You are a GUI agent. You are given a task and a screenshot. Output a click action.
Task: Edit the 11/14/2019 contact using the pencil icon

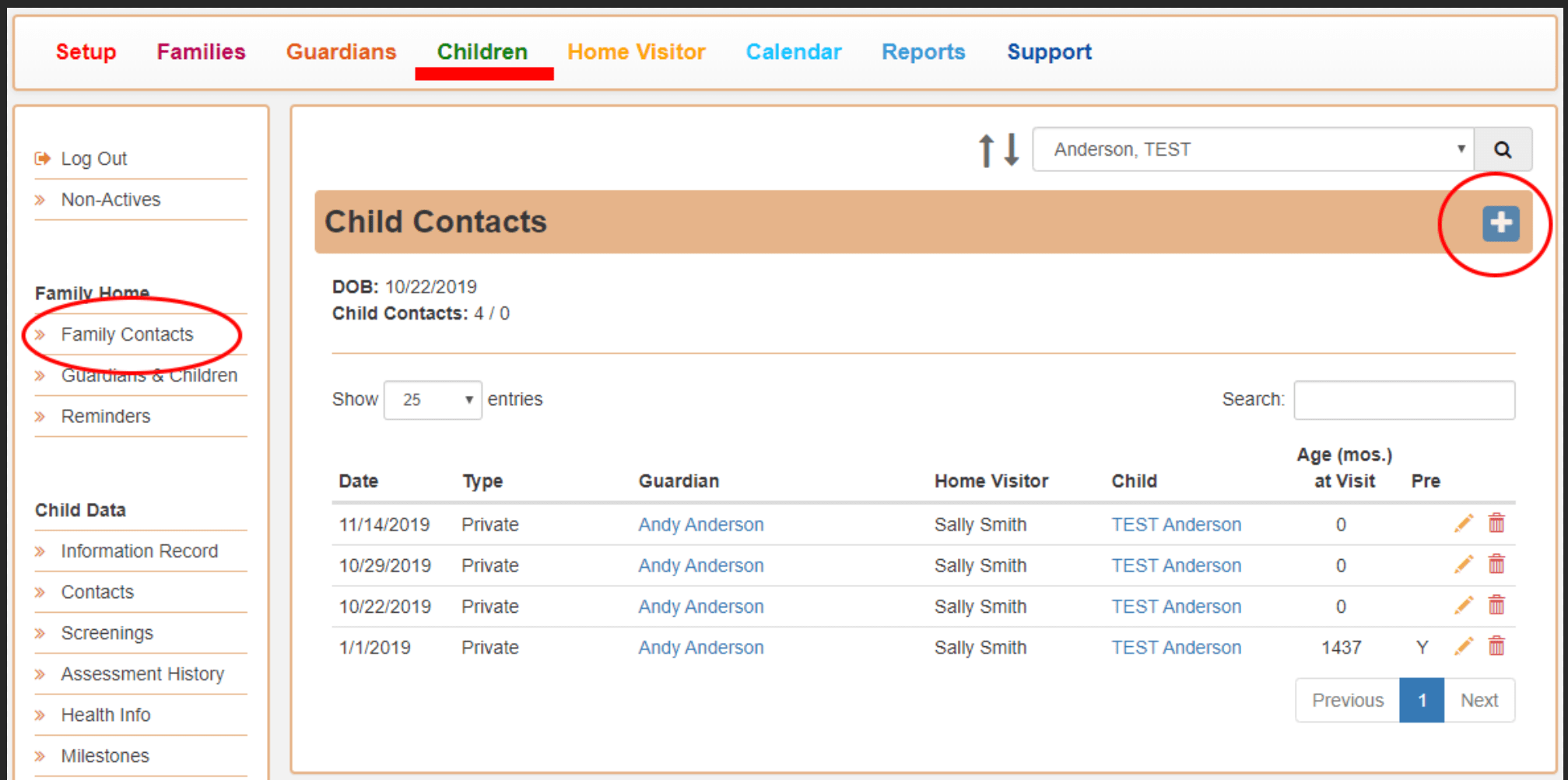click(1464, 523)
